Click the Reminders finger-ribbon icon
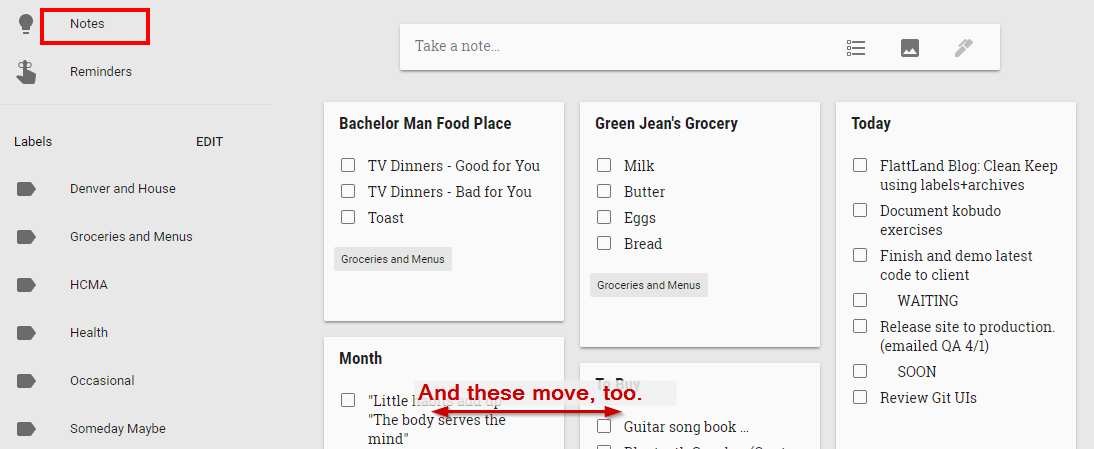Viewport: 1094px width, 449px height. 27,72
